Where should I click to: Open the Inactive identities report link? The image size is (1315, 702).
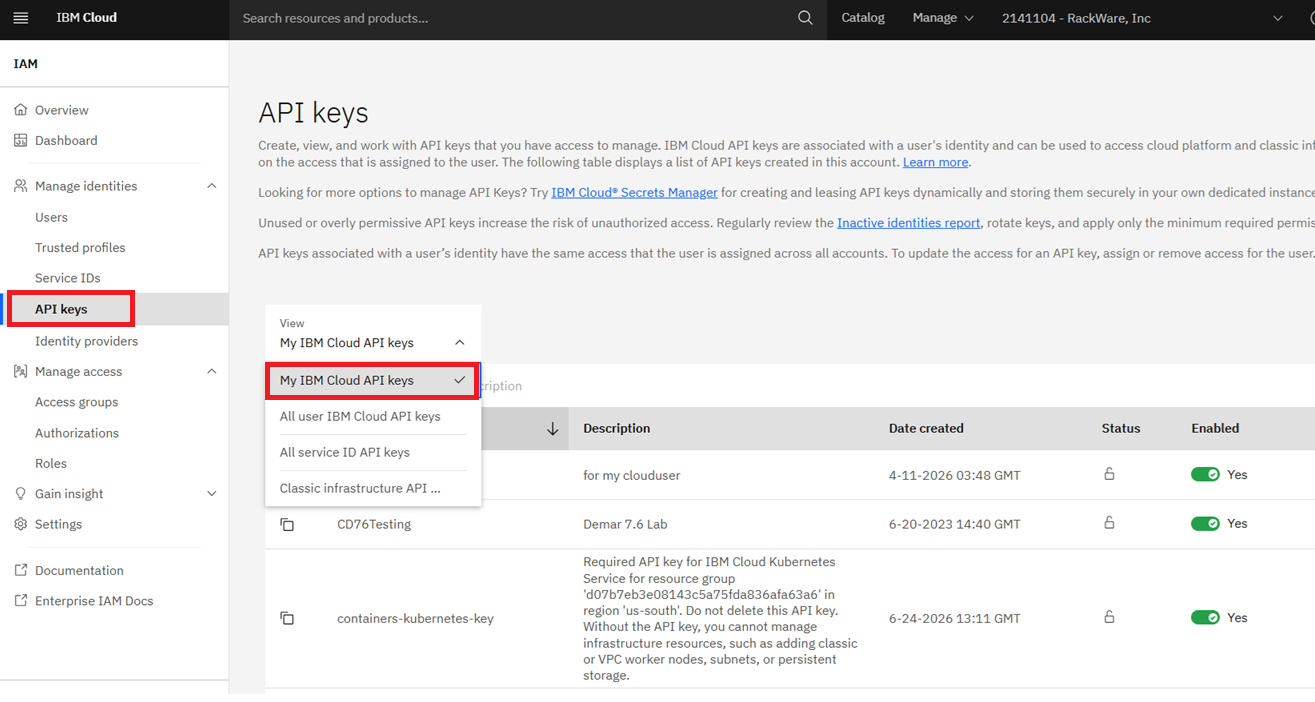click(908, 223)
